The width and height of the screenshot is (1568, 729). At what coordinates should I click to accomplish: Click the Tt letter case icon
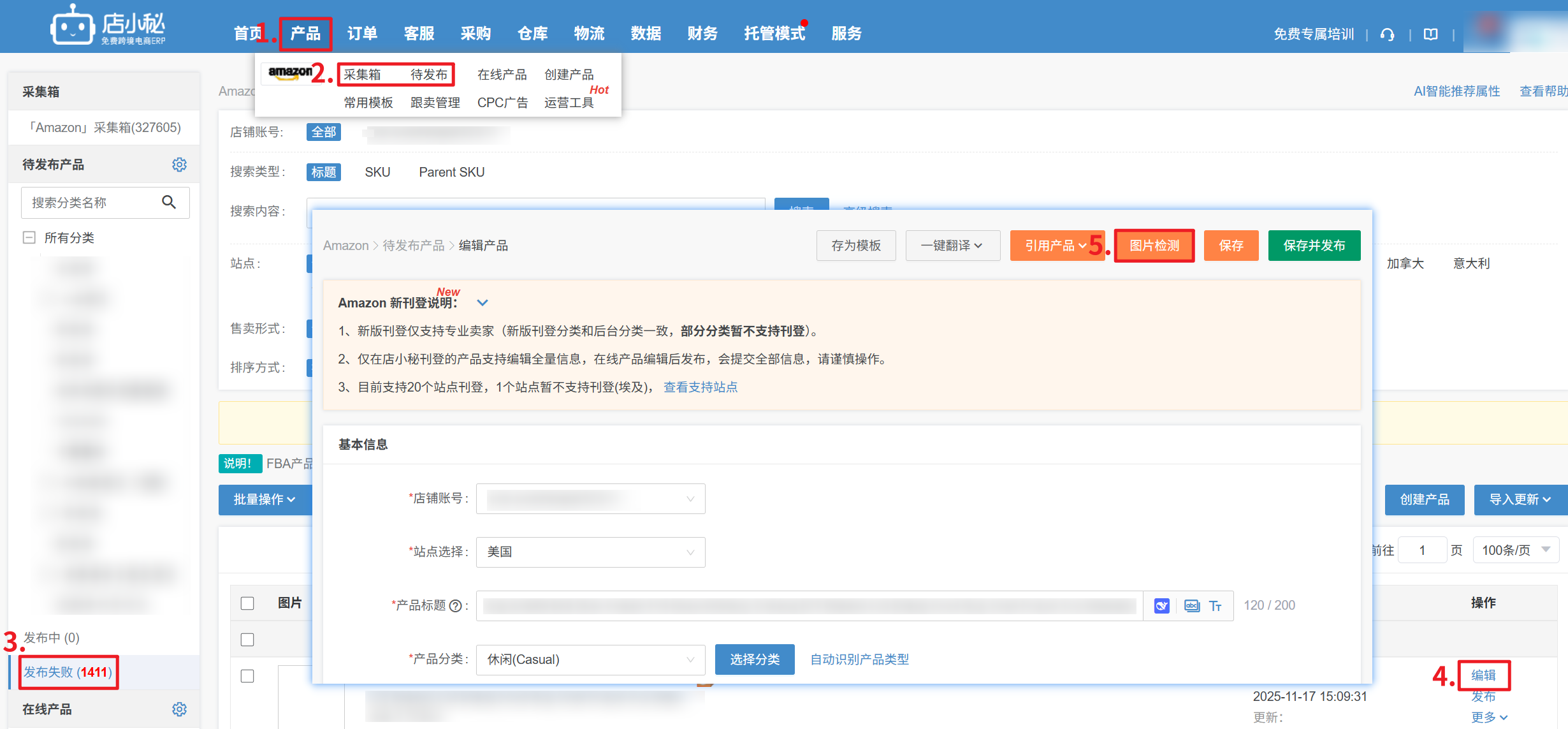point(1215,605)
